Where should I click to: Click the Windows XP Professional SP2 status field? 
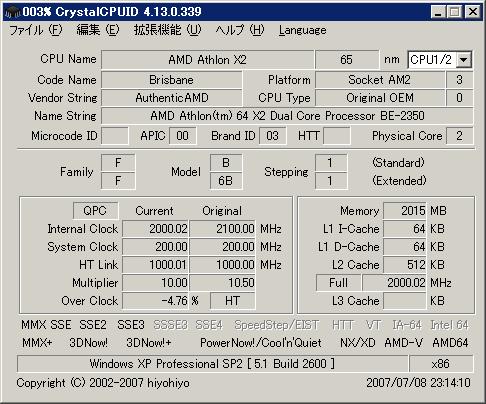point(212,364)
